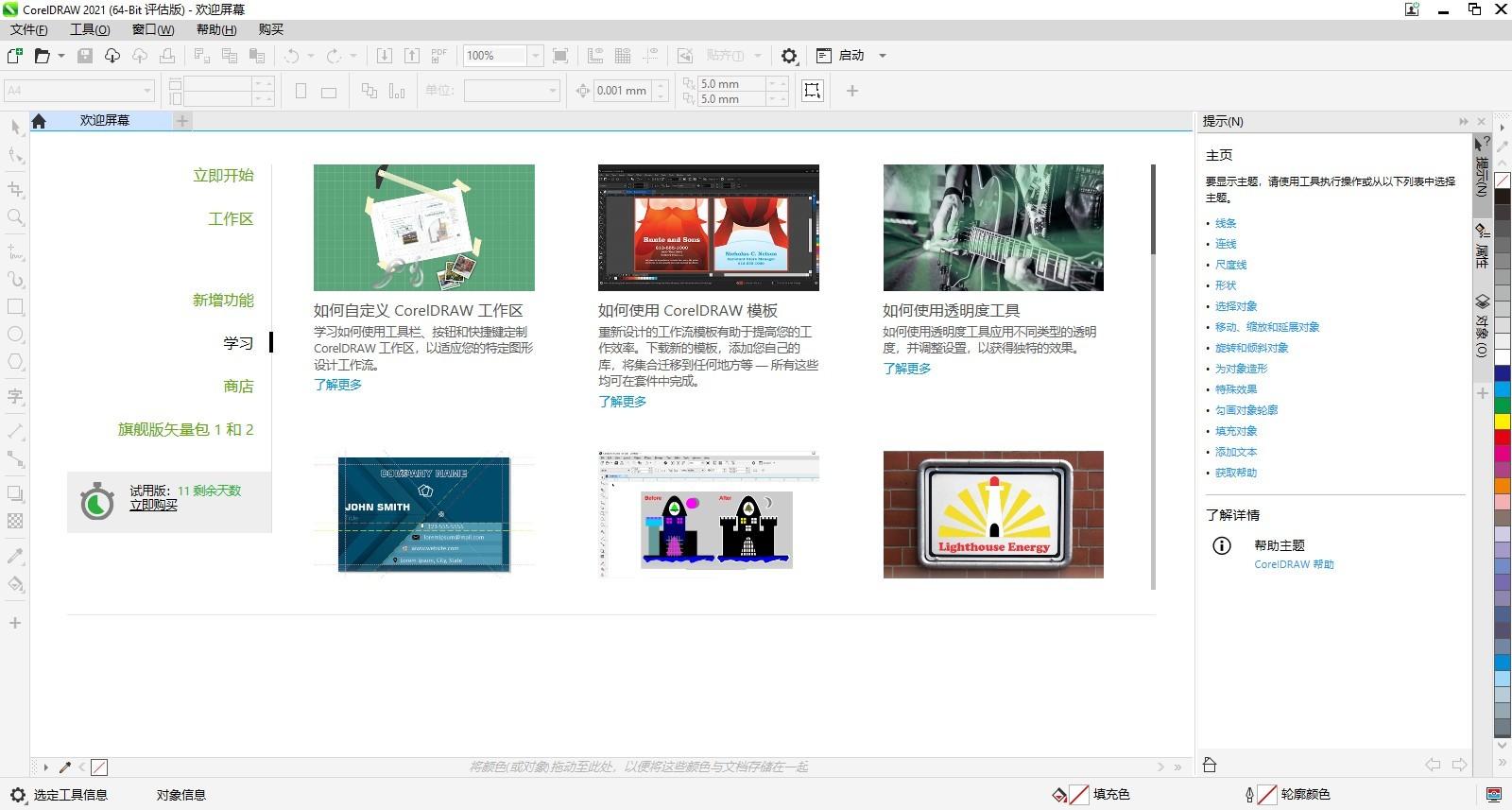Click the nudge distance 0.001 mm field
The height and width of the screenshot is (810, 1512).
[623, 91]
